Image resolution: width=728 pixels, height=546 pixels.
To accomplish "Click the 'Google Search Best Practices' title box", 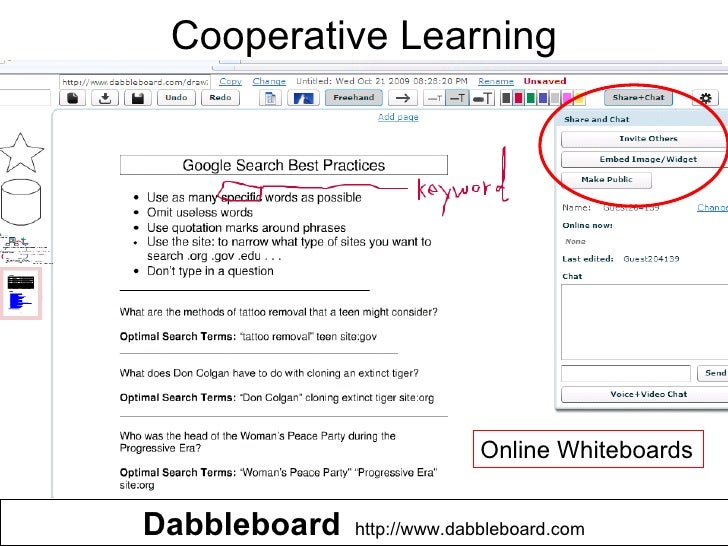I will (284, 165).
